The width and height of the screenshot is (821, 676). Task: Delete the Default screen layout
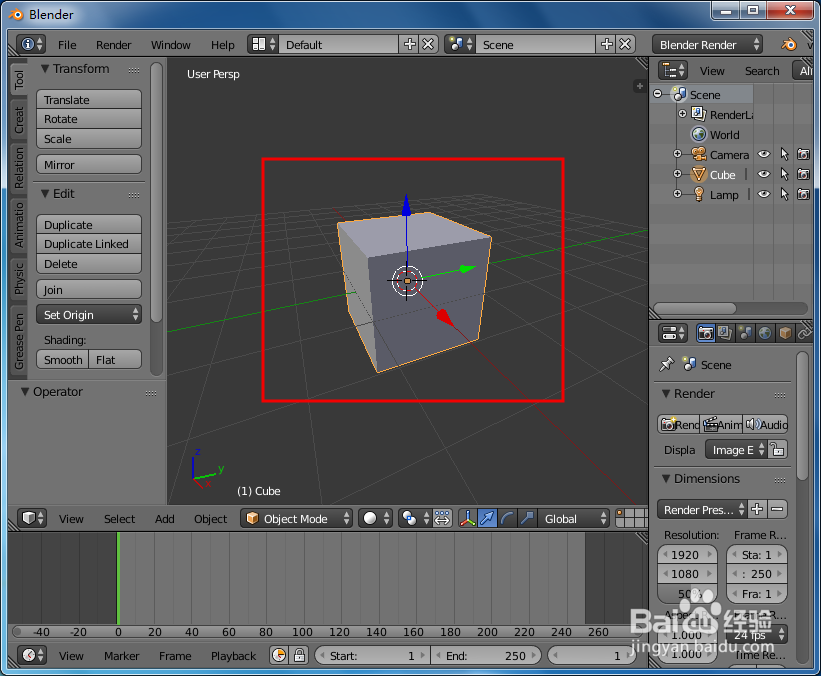(428, 45)
